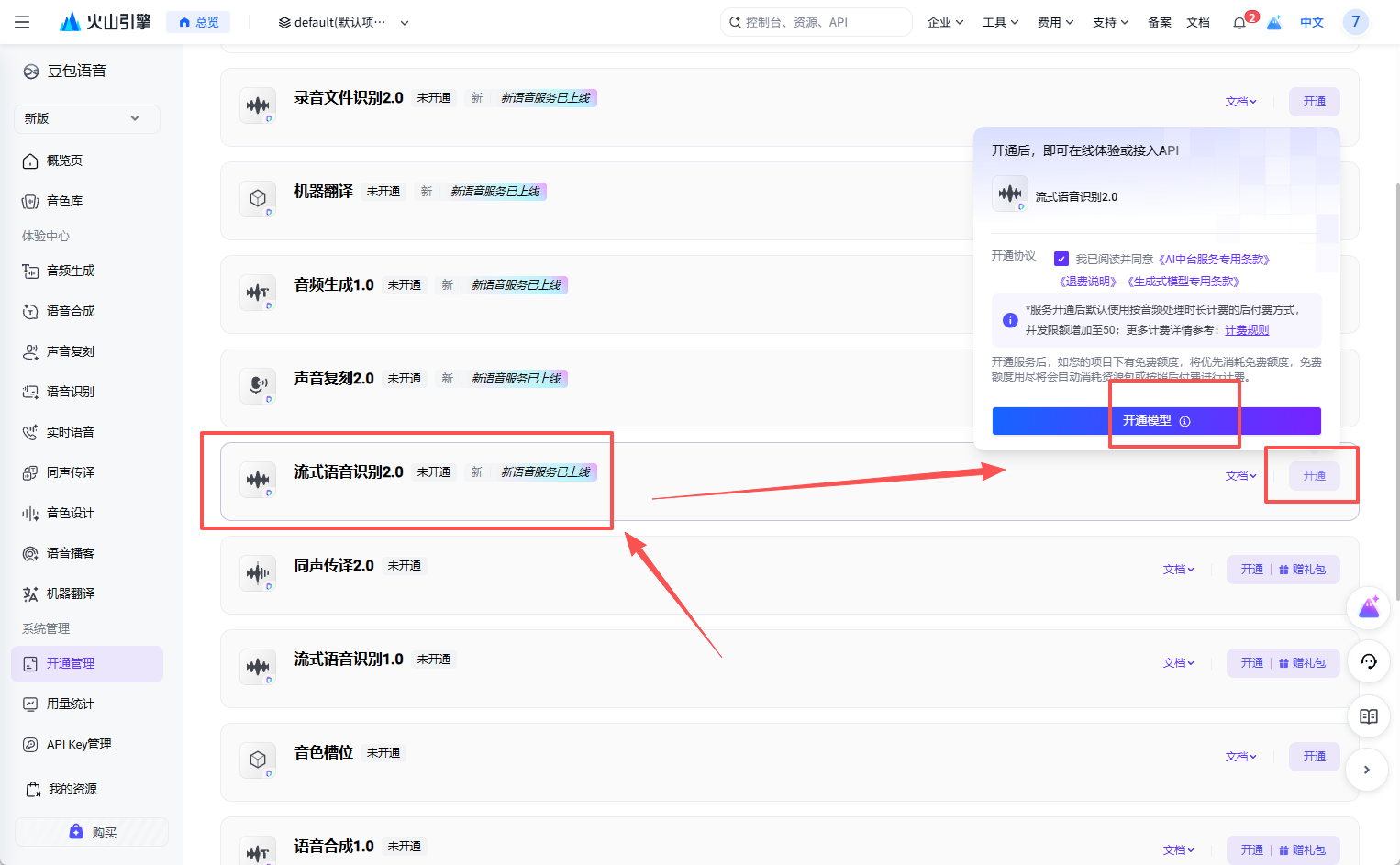Click the 音频生成1.0 service title

[334, 285]
